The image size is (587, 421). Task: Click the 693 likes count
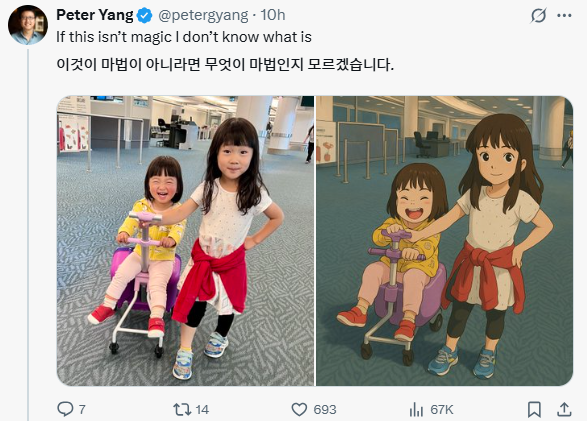click(x=325, y=409)
